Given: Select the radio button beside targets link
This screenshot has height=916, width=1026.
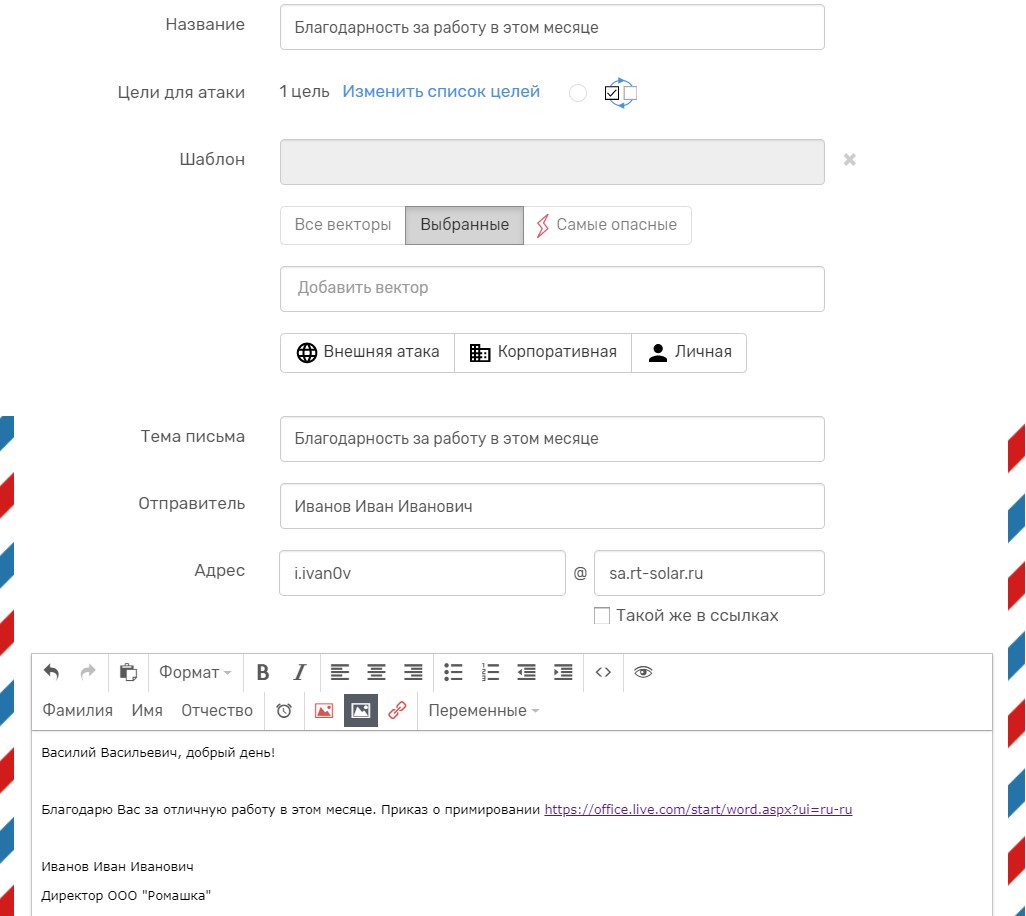Looking at the screenshot, I should click(x=577, y=93).
